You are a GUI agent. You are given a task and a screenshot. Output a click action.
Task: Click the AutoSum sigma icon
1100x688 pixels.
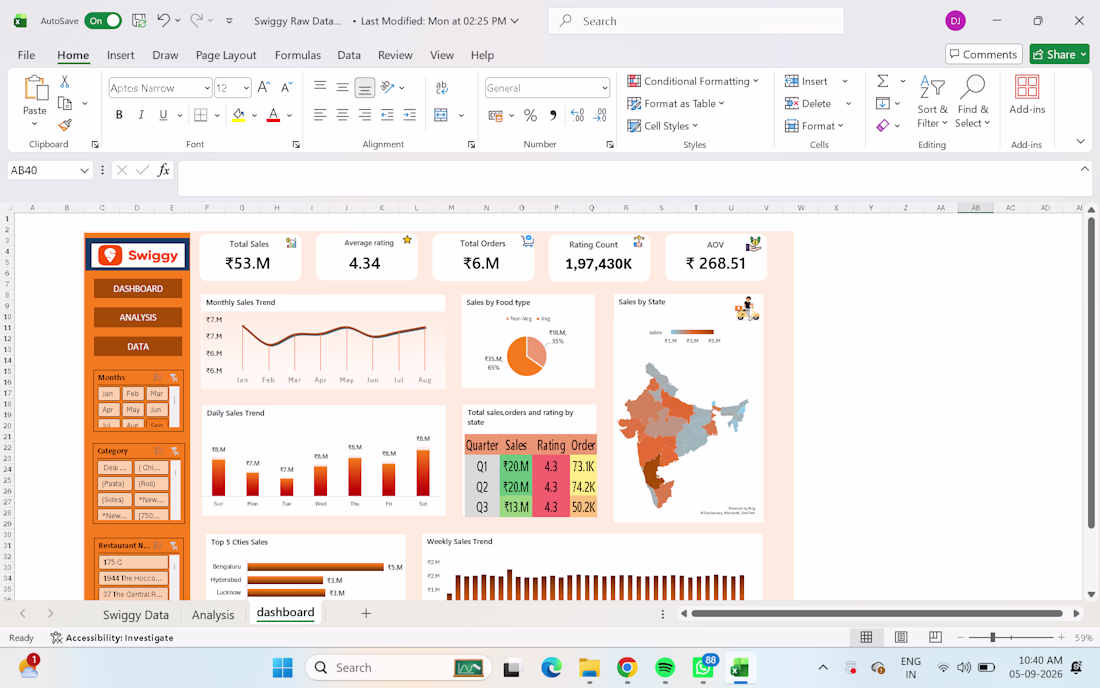coord(883,81)
